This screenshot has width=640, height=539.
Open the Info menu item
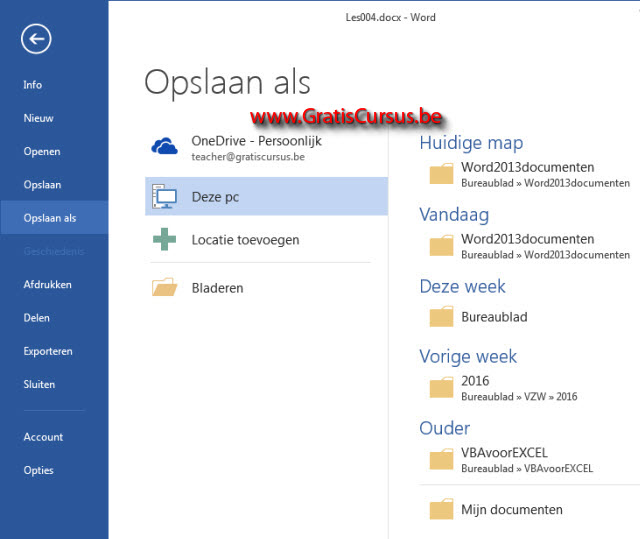click(x=32, y=85)
